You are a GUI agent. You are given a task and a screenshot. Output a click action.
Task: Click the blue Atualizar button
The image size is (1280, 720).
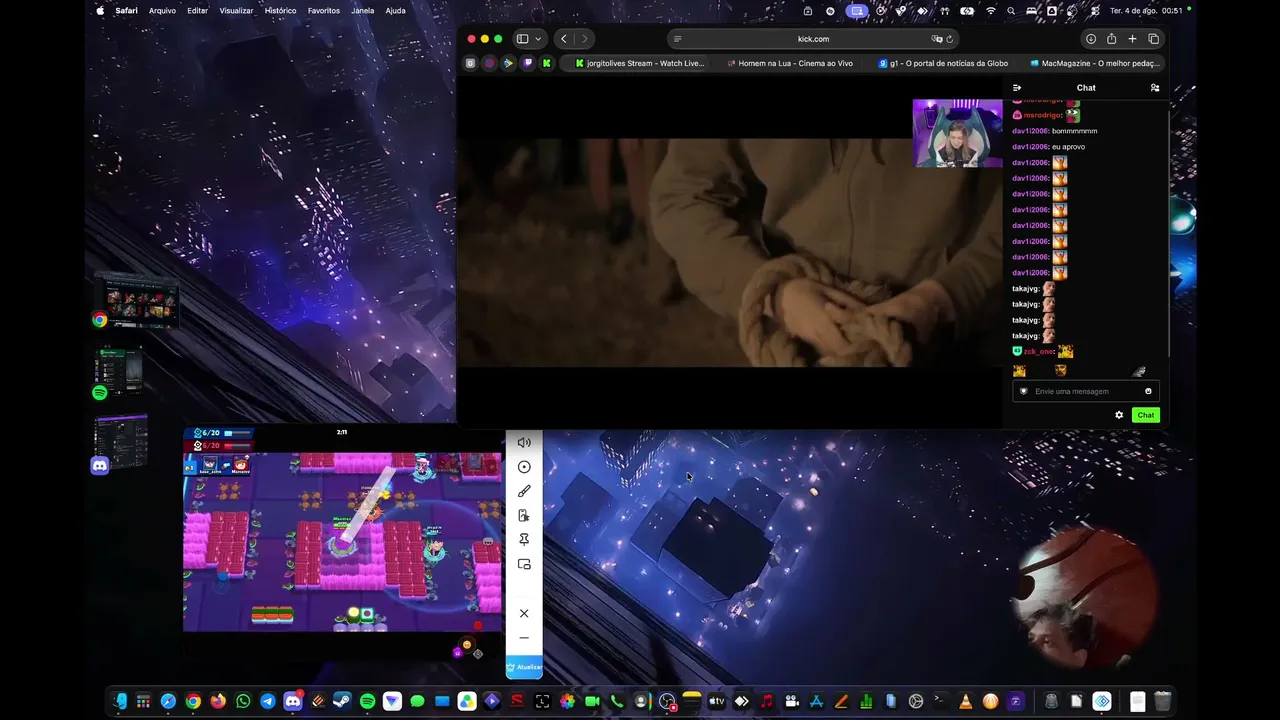(524, 667)
